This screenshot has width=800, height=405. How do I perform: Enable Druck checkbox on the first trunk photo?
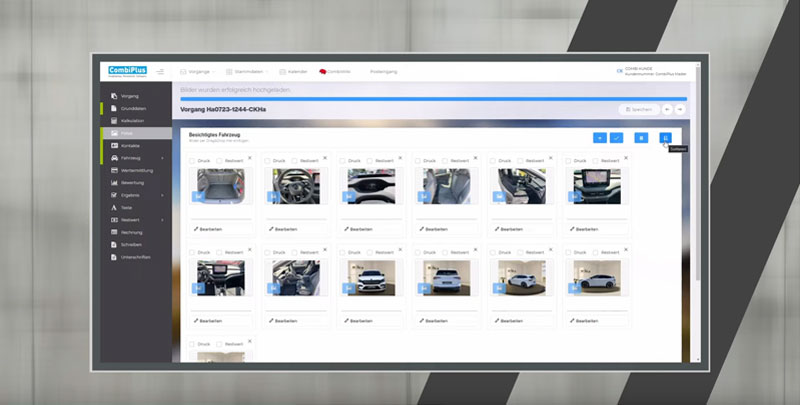pyautogui.click(x=193, y=161)
